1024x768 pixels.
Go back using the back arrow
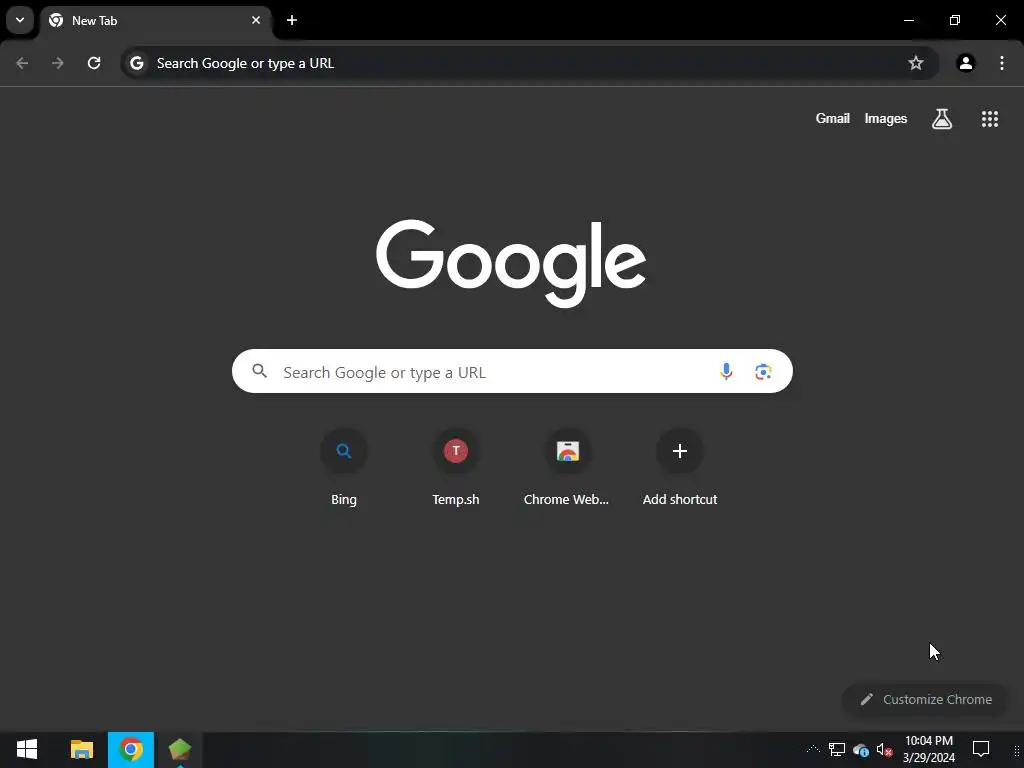coord(22,63)
